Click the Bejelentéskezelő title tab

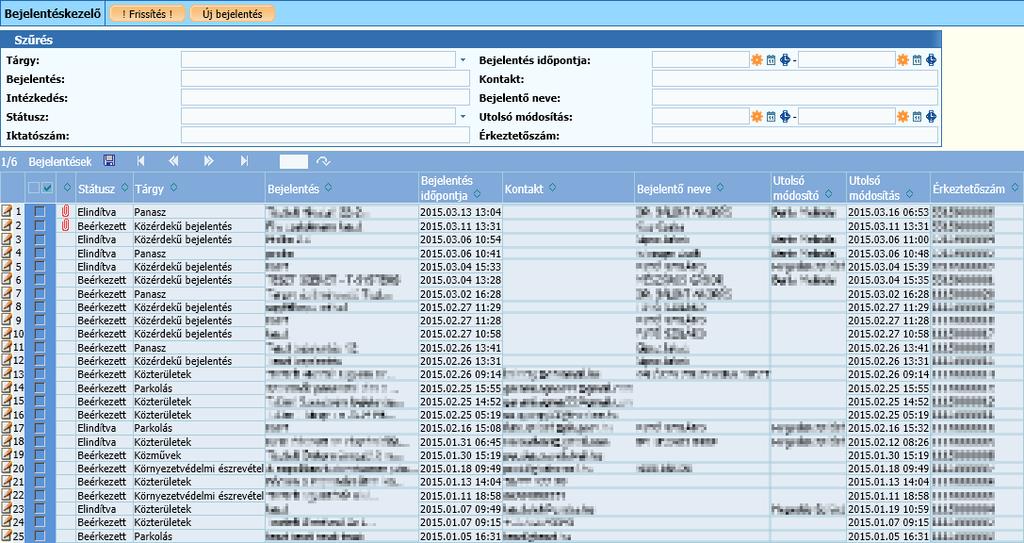point(52,13)
